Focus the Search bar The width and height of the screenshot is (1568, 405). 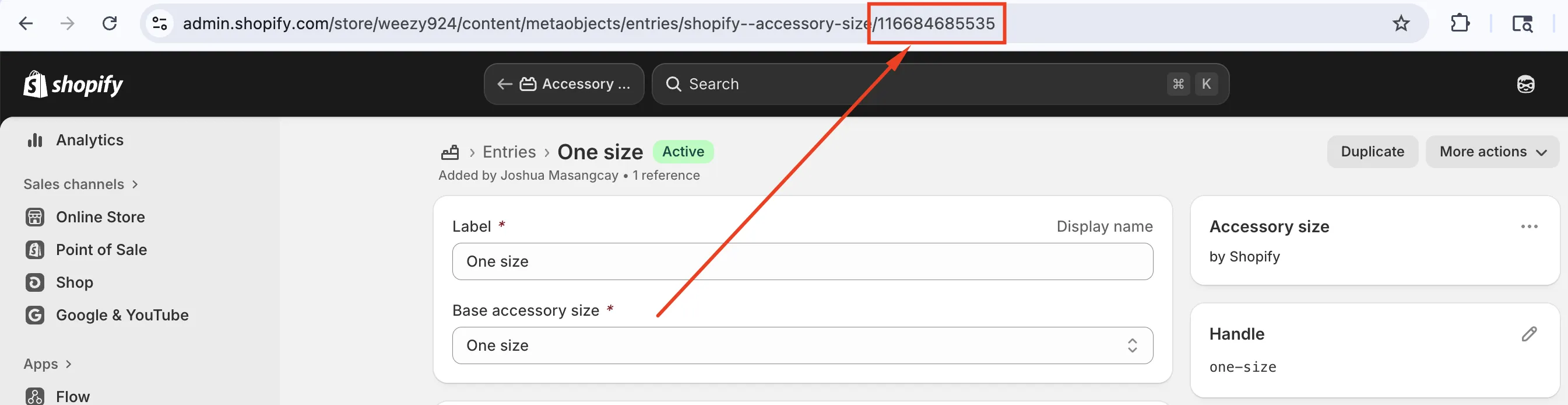(940, 84)
